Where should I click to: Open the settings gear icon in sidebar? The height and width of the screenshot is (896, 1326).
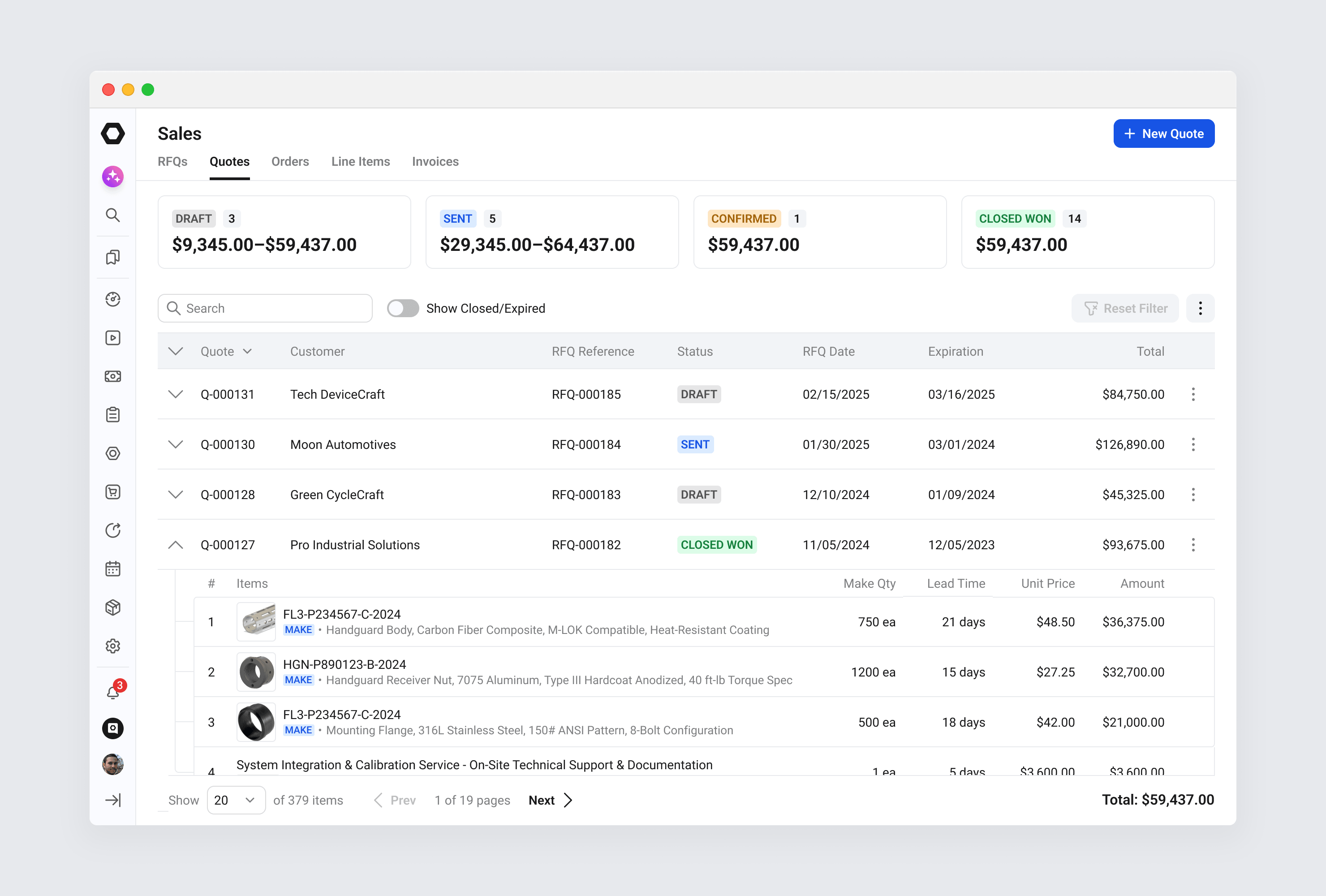113,646
